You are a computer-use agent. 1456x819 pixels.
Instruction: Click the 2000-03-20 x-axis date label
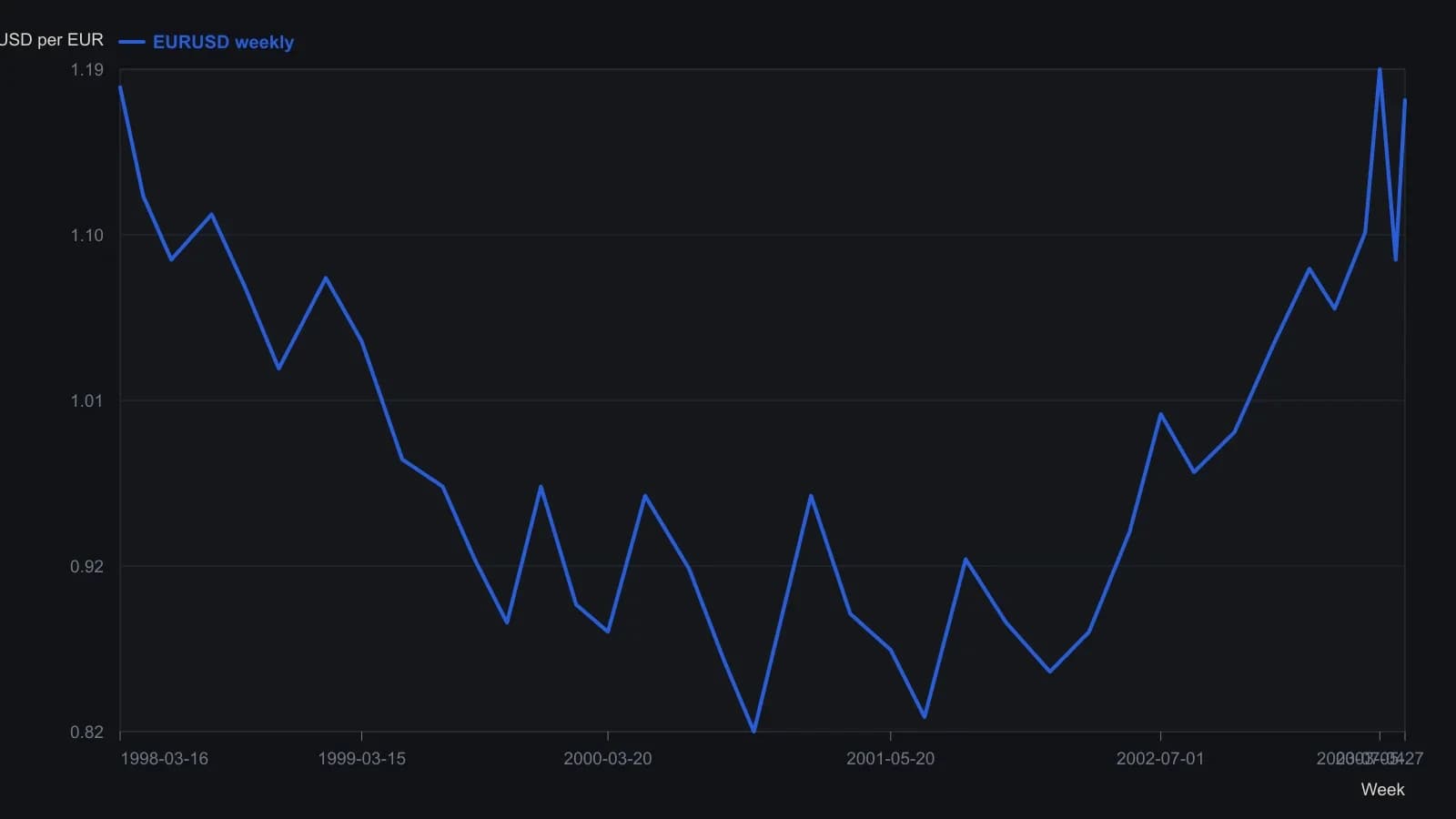(x=608, y=759)
